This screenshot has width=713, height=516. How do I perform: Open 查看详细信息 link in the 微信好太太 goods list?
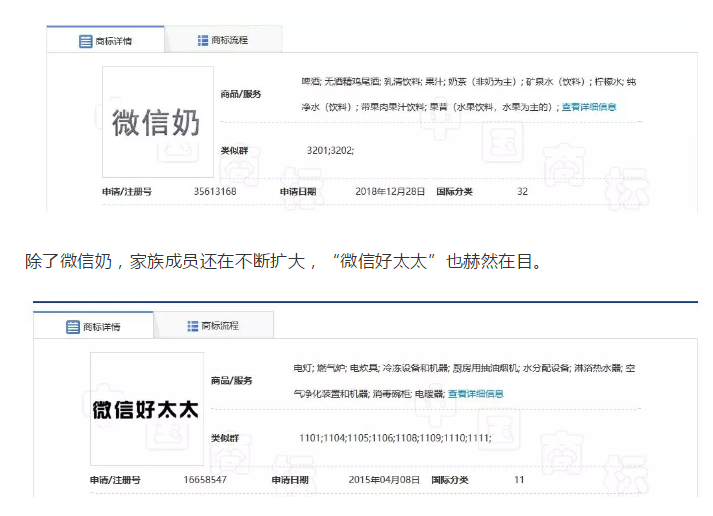click(476, 394)
